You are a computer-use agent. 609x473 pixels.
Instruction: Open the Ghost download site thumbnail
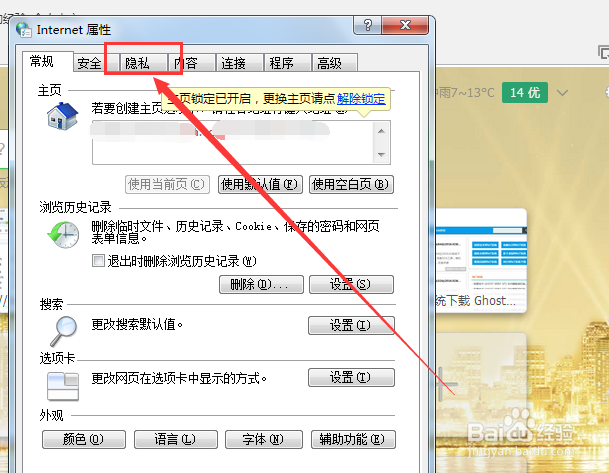click(x=481, y=261)
